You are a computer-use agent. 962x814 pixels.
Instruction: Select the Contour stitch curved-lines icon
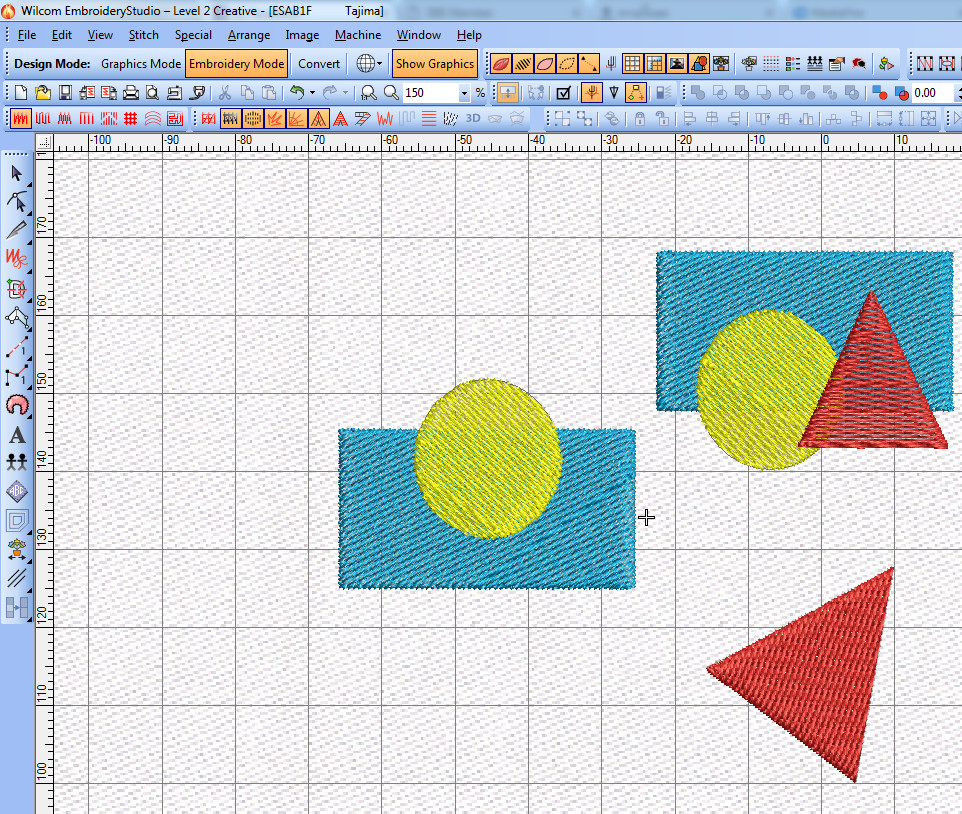(x=152, y=118)
